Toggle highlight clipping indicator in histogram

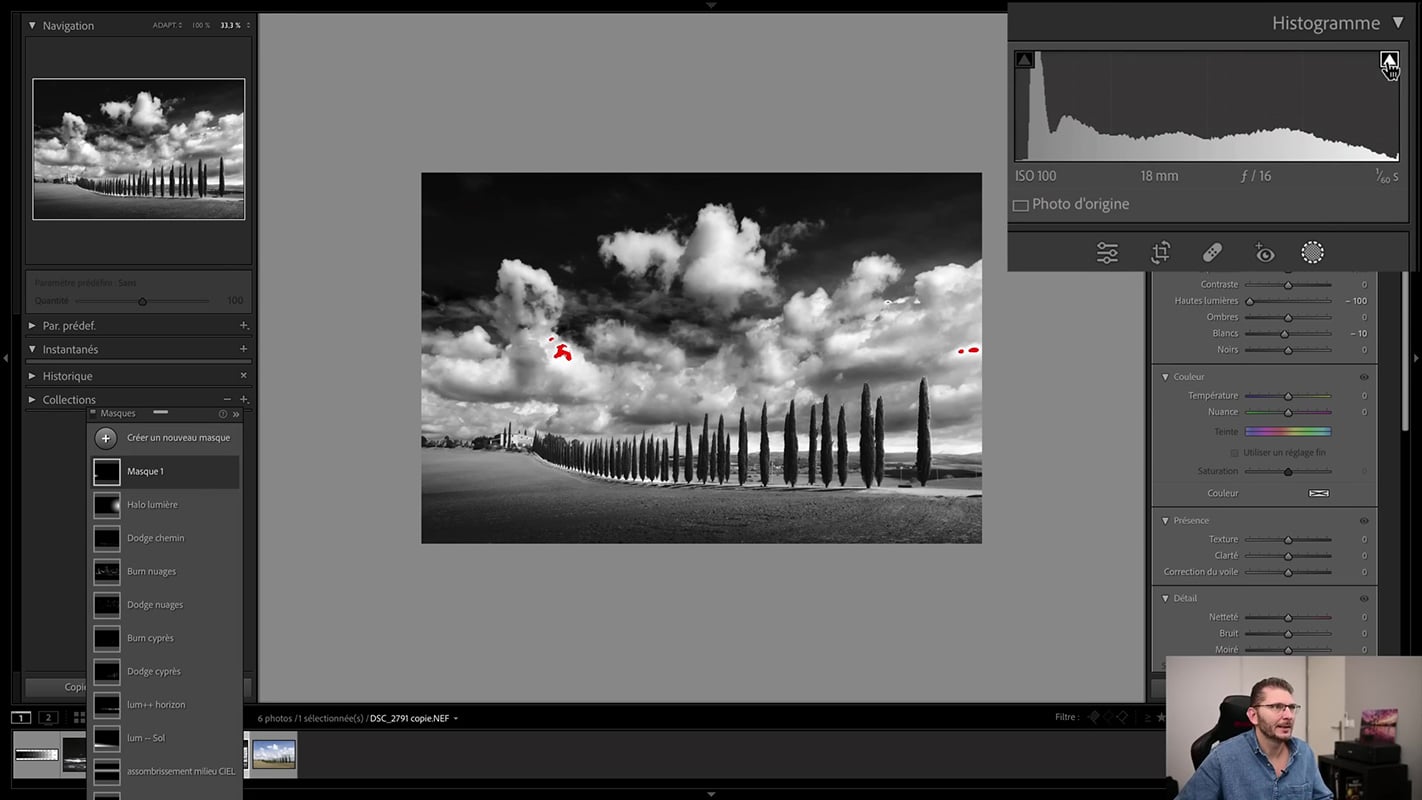click(1389, 60)
